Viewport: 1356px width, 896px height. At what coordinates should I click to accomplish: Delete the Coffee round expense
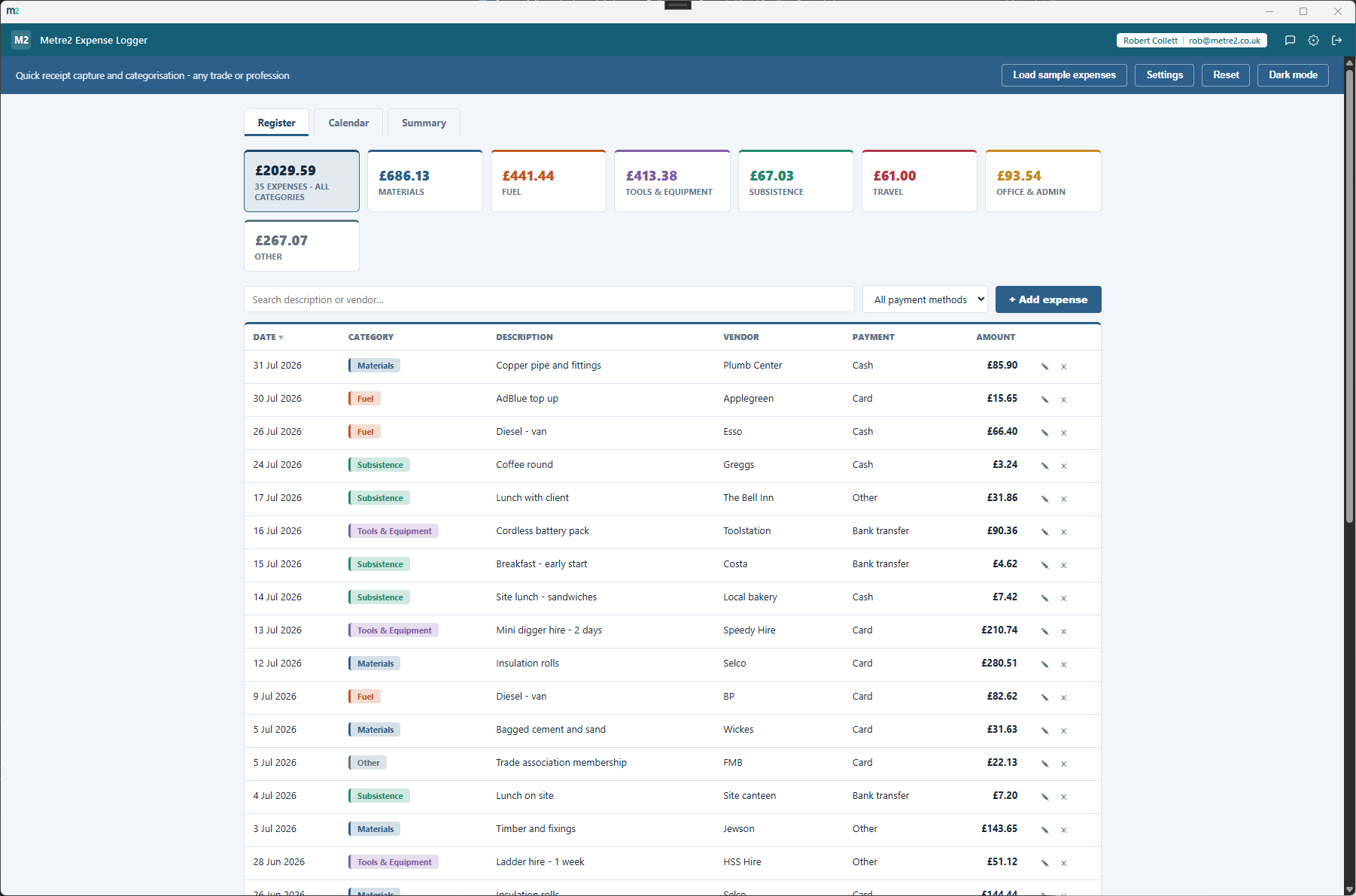click(1064, 466)
